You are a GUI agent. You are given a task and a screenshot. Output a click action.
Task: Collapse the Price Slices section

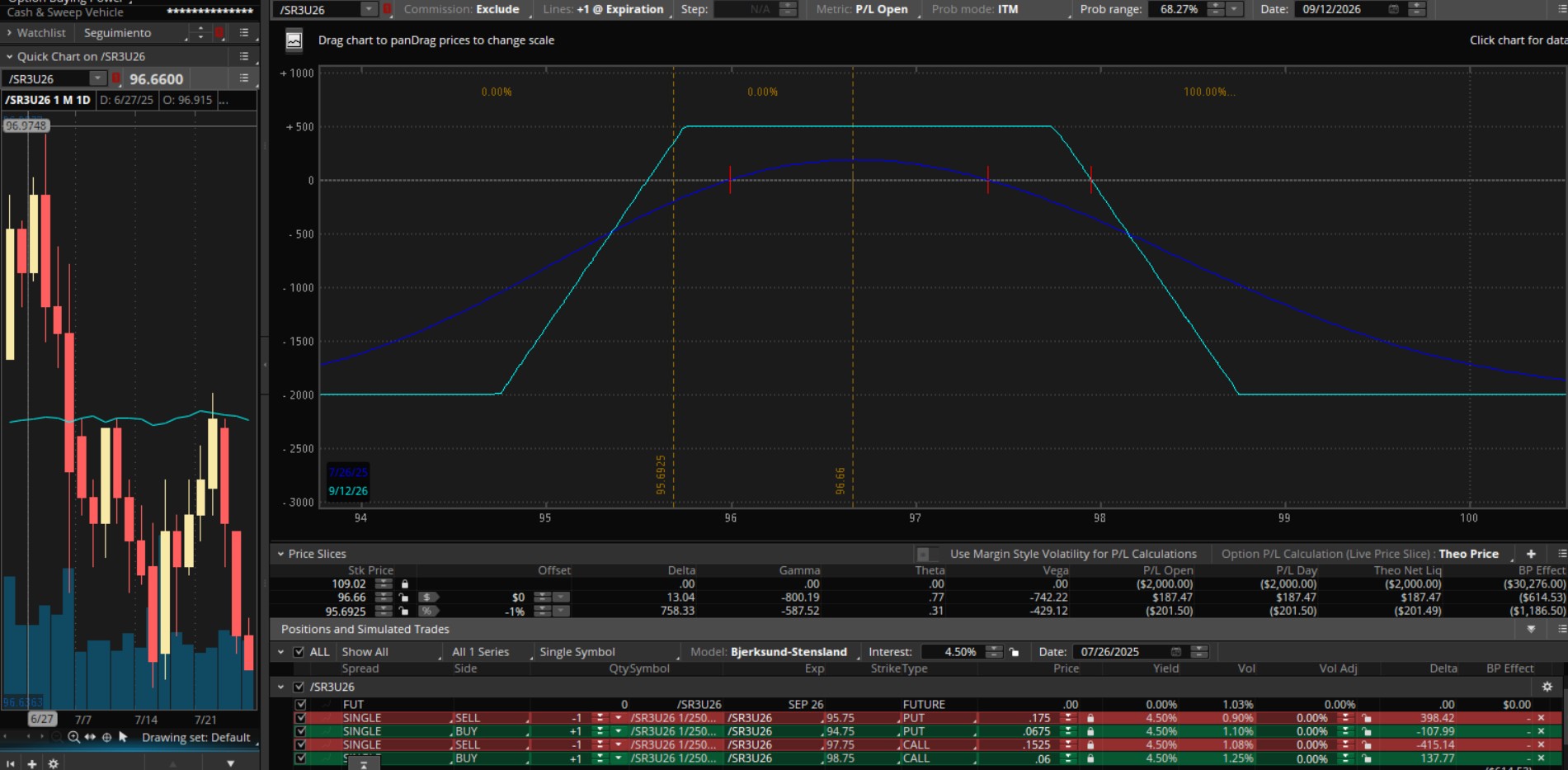pos(280,554)
